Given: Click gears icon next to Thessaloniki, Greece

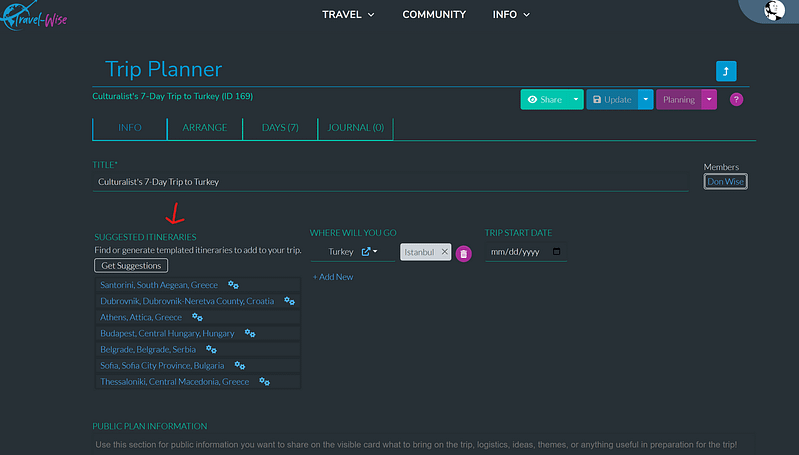Looking at the screenshot, I should tap(264, 382).
